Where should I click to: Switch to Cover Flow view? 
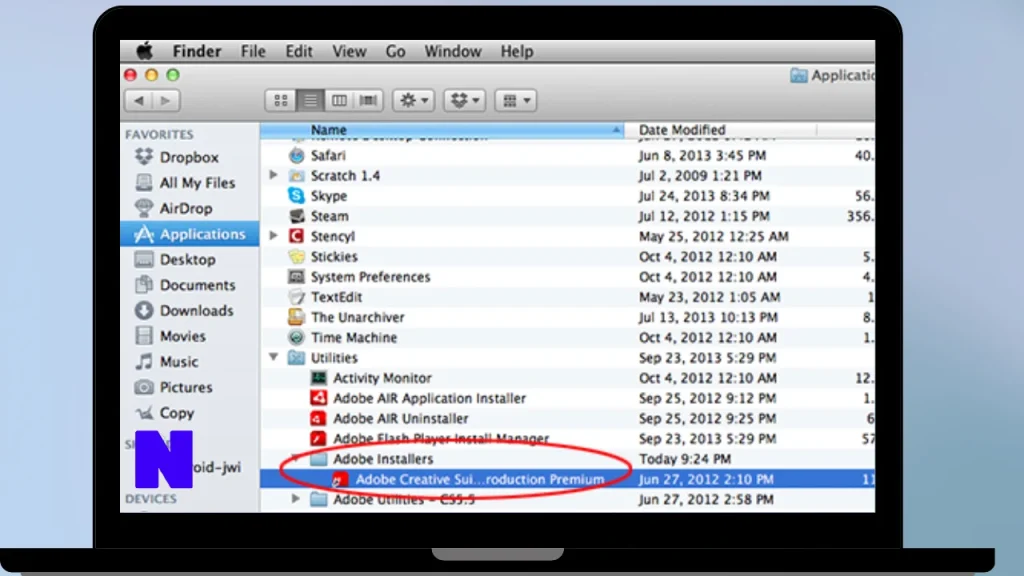pos(368,101)
